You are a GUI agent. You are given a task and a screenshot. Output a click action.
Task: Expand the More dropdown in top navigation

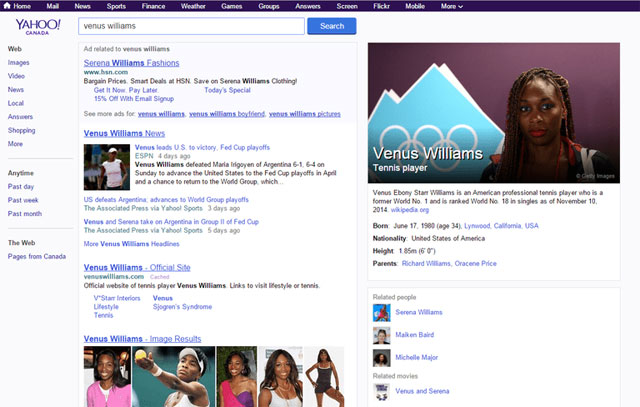point(452,6)
